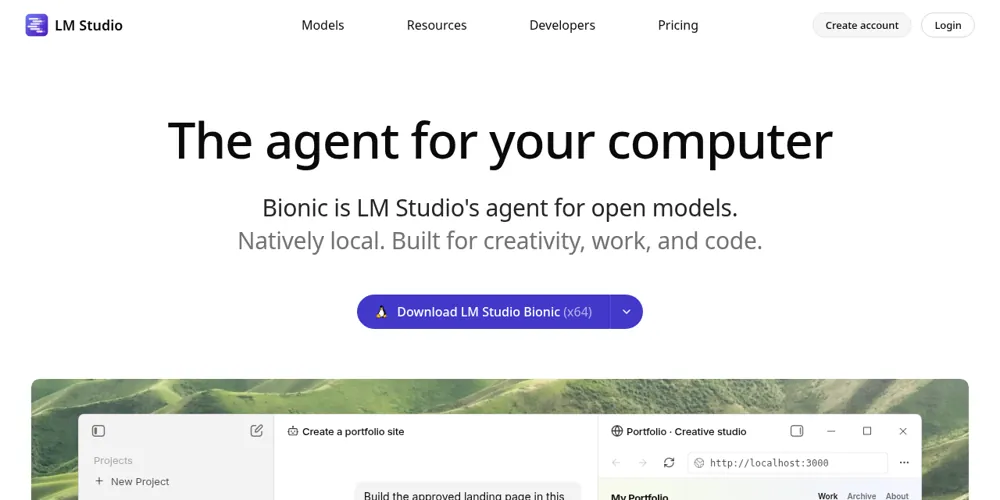
Task: Close the preview app window
Action: [x=903, y=431]
